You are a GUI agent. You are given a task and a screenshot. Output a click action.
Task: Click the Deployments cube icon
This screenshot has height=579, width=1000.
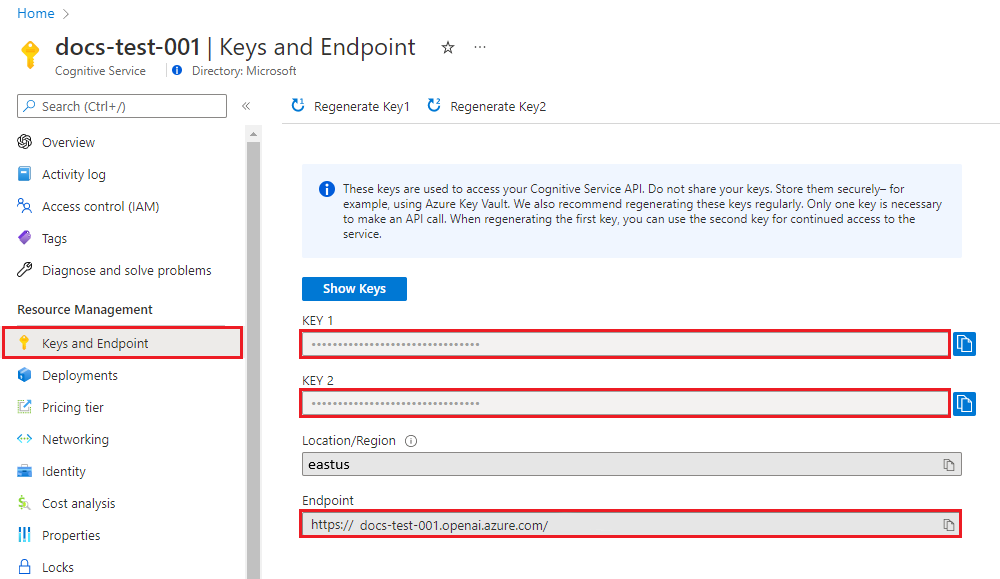pos(22,375)
